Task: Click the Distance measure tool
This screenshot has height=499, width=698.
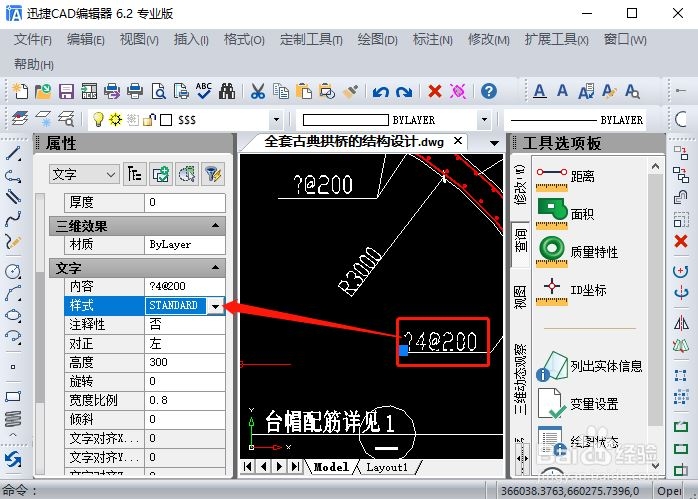Action: (565, 178)
